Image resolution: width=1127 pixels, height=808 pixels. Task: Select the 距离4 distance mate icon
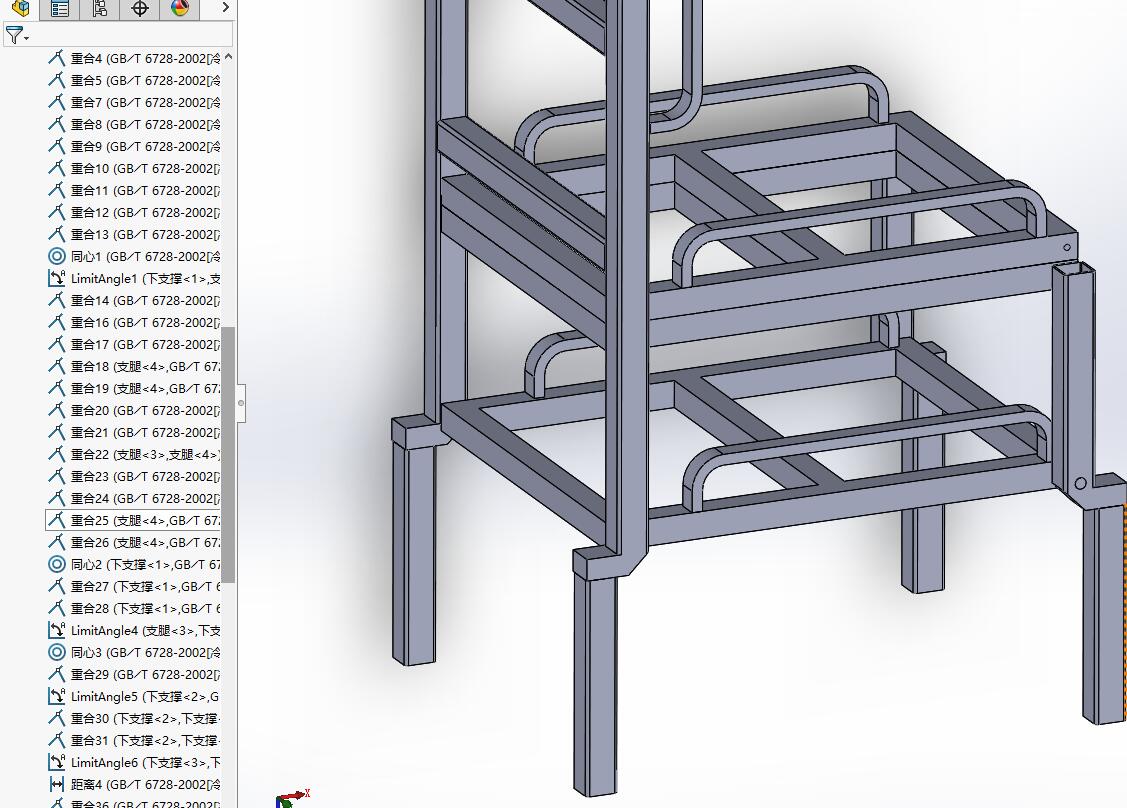(x=57, y=784)
